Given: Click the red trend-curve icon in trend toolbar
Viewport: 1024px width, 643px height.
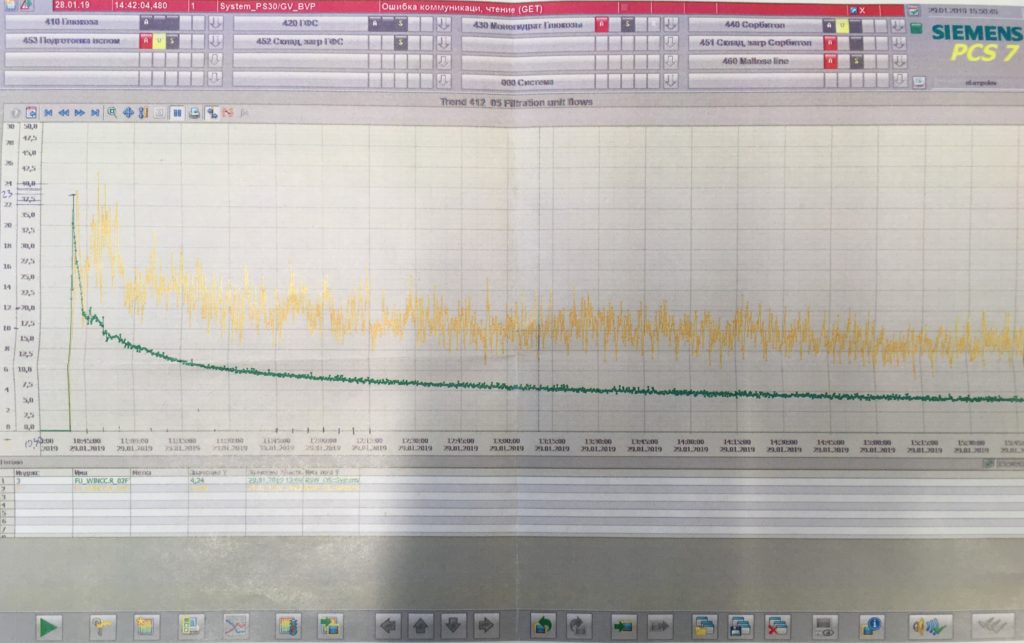Looking at the screenshot, I should (x=228, y=113).
